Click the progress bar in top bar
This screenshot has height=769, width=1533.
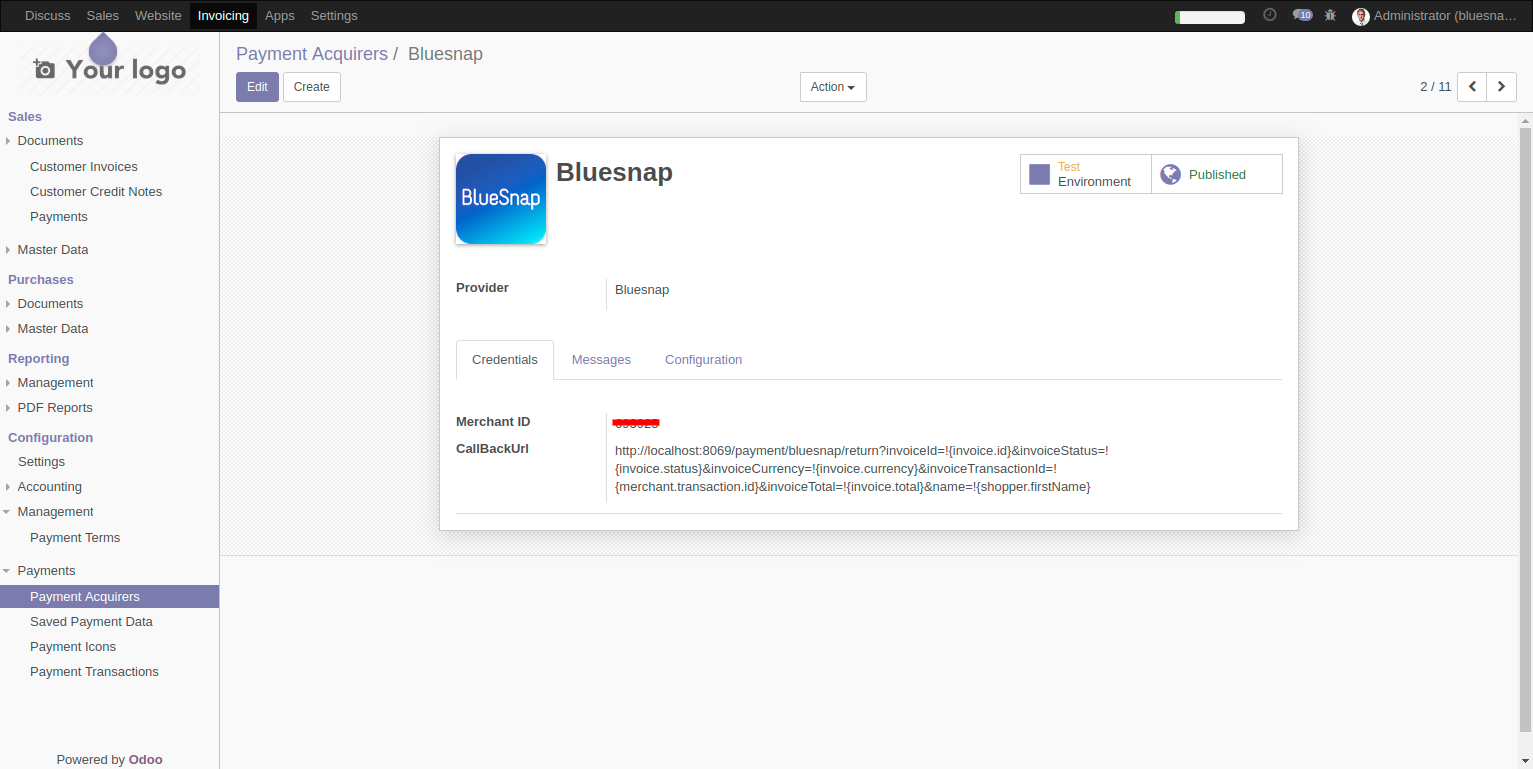pyautogui.click(x=1210, y=17)
